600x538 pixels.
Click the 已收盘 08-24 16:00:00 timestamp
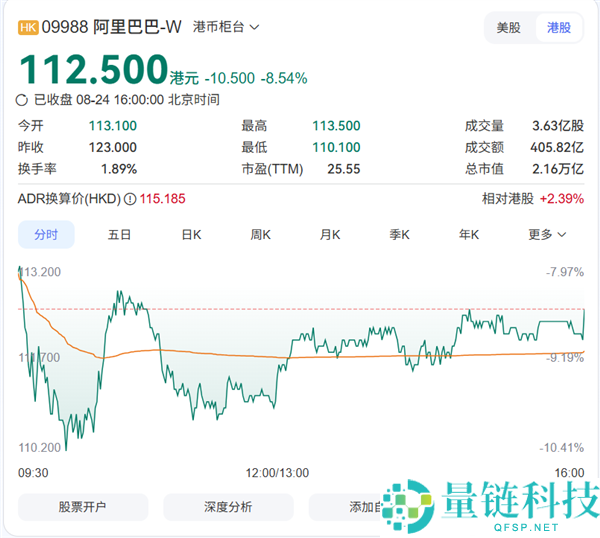[x=127, y=100]
